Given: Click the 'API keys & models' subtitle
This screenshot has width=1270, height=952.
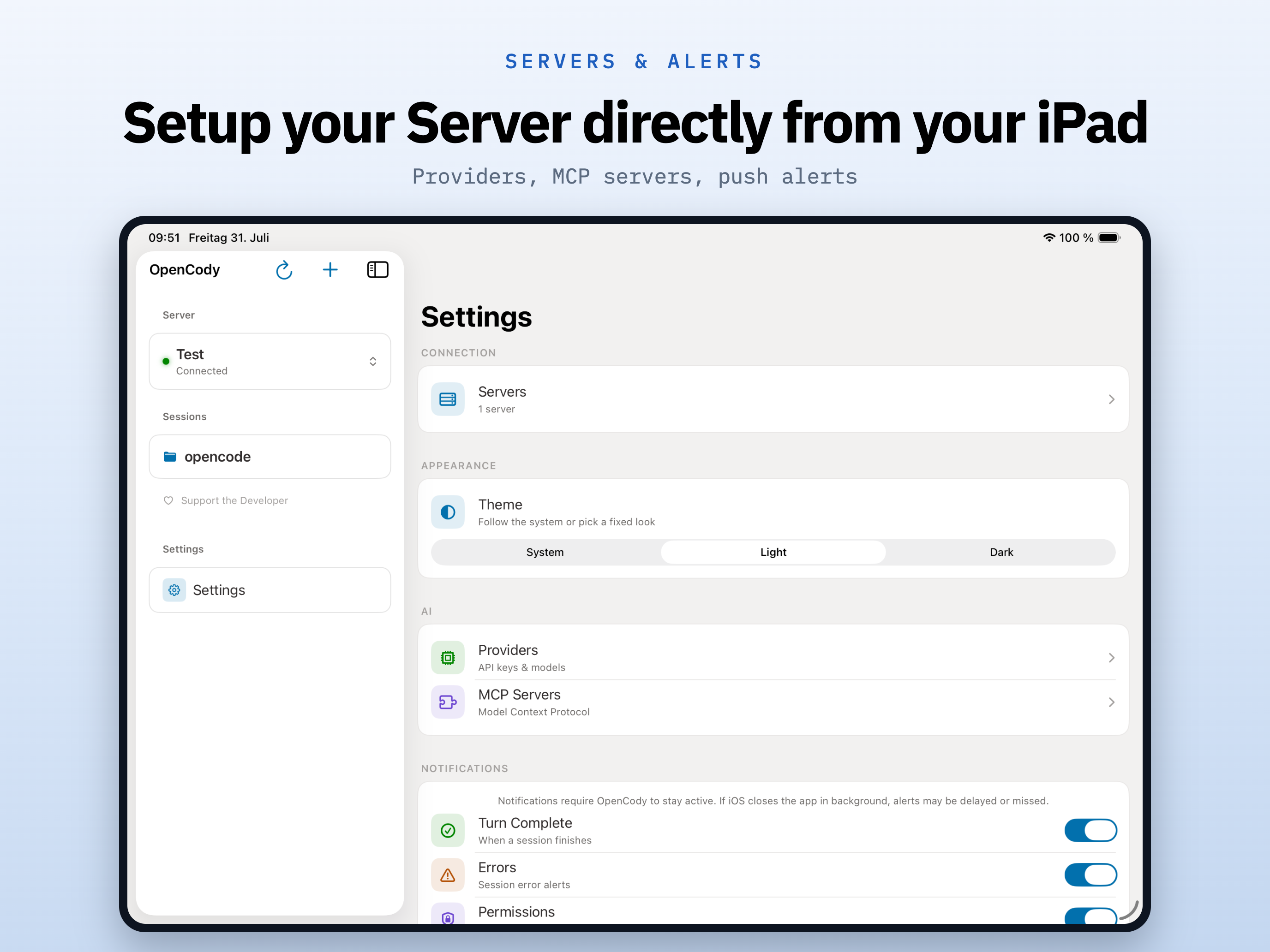Looking at the screenshot, I should click(x=521, y=667).
